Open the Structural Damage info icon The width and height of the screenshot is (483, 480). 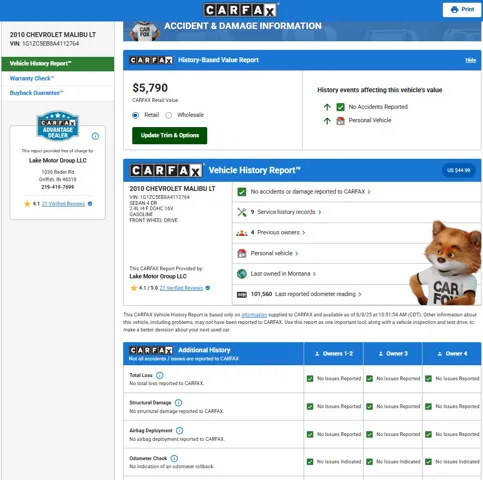(x=178, y=403)
